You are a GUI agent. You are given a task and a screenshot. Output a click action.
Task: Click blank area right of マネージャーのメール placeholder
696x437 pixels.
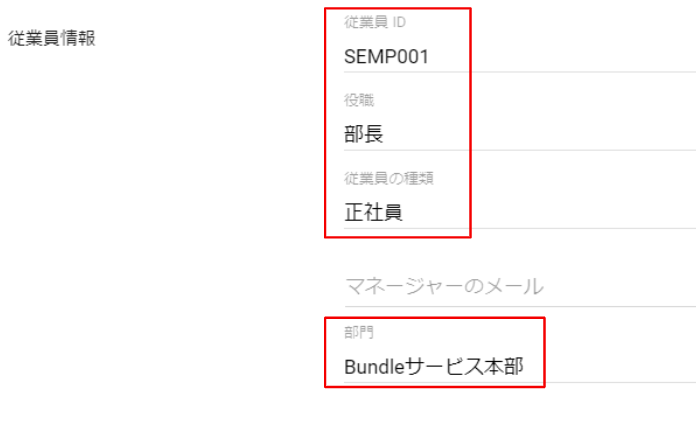(620, 287)
